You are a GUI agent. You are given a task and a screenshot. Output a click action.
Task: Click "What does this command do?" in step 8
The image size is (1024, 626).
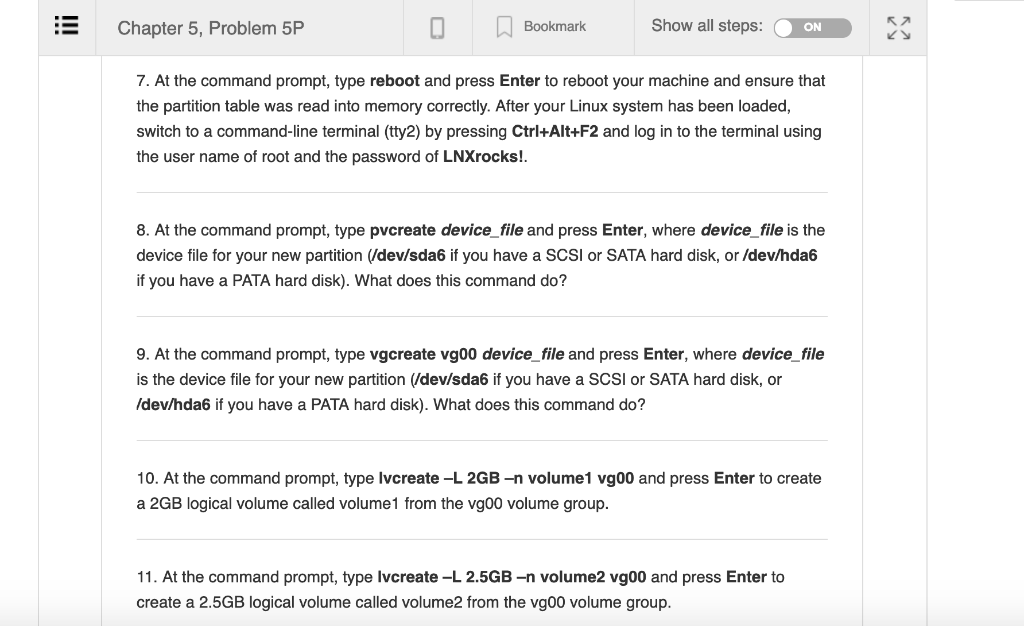[x=461, y=280]
